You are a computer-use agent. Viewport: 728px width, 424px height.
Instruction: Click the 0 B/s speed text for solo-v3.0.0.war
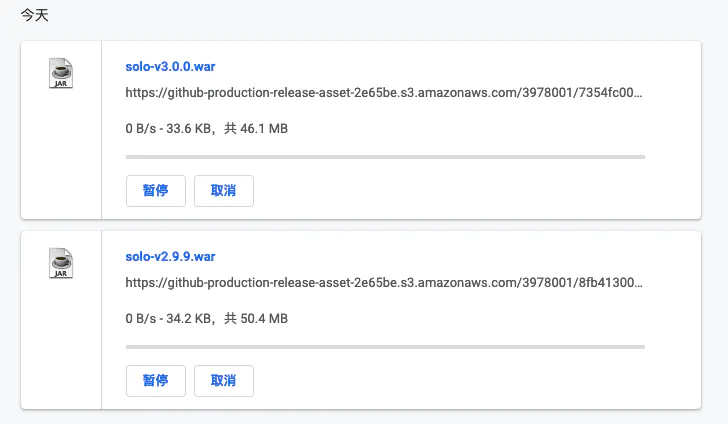[142, 129]
